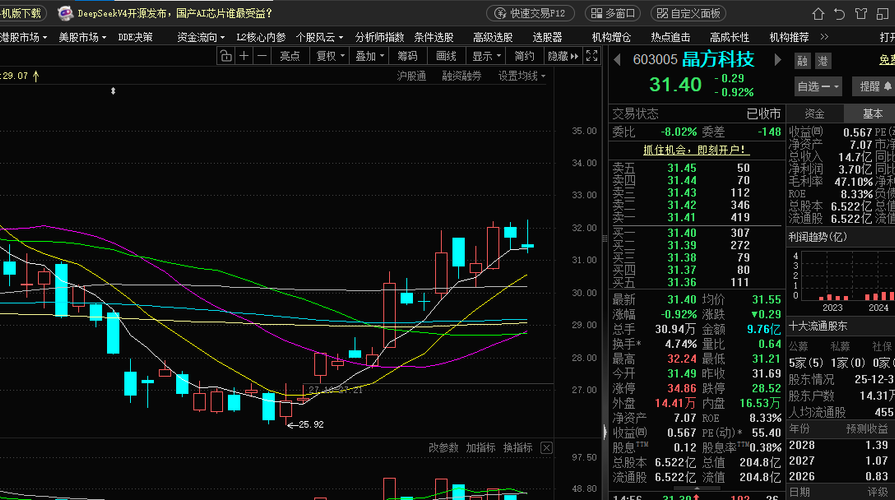Click 十大流通股东 heading
895x500 pixels.
(818, 326)
